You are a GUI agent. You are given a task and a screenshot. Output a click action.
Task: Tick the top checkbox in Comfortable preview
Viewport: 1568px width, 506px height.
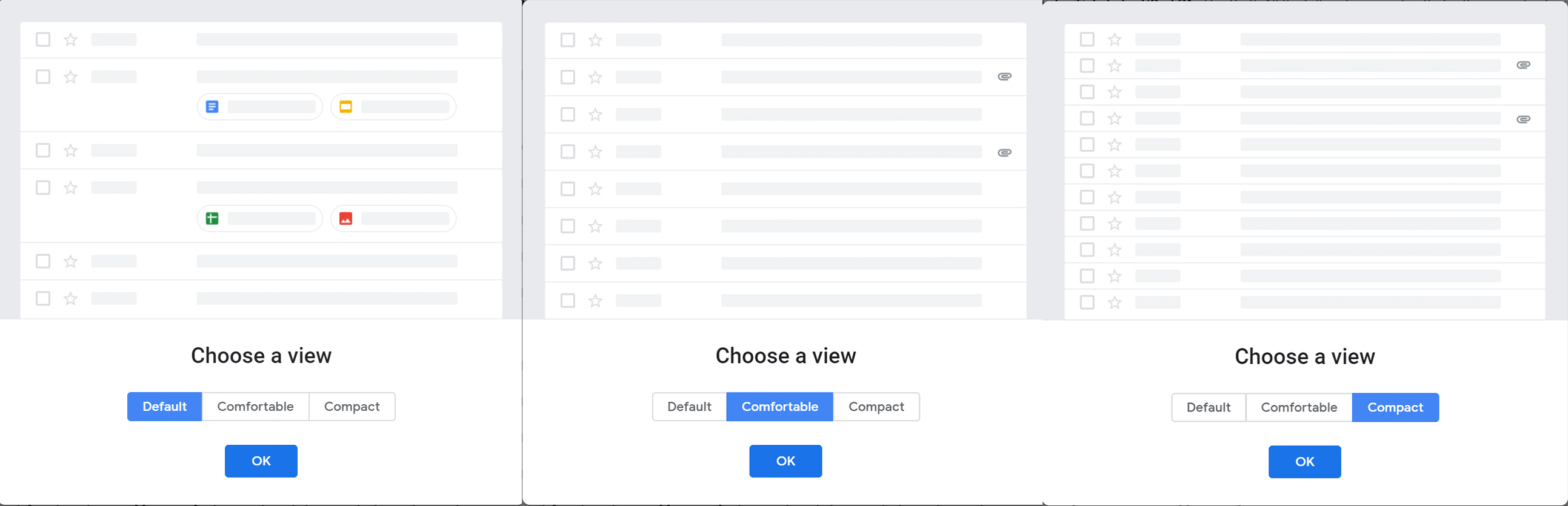coord(567,40)
